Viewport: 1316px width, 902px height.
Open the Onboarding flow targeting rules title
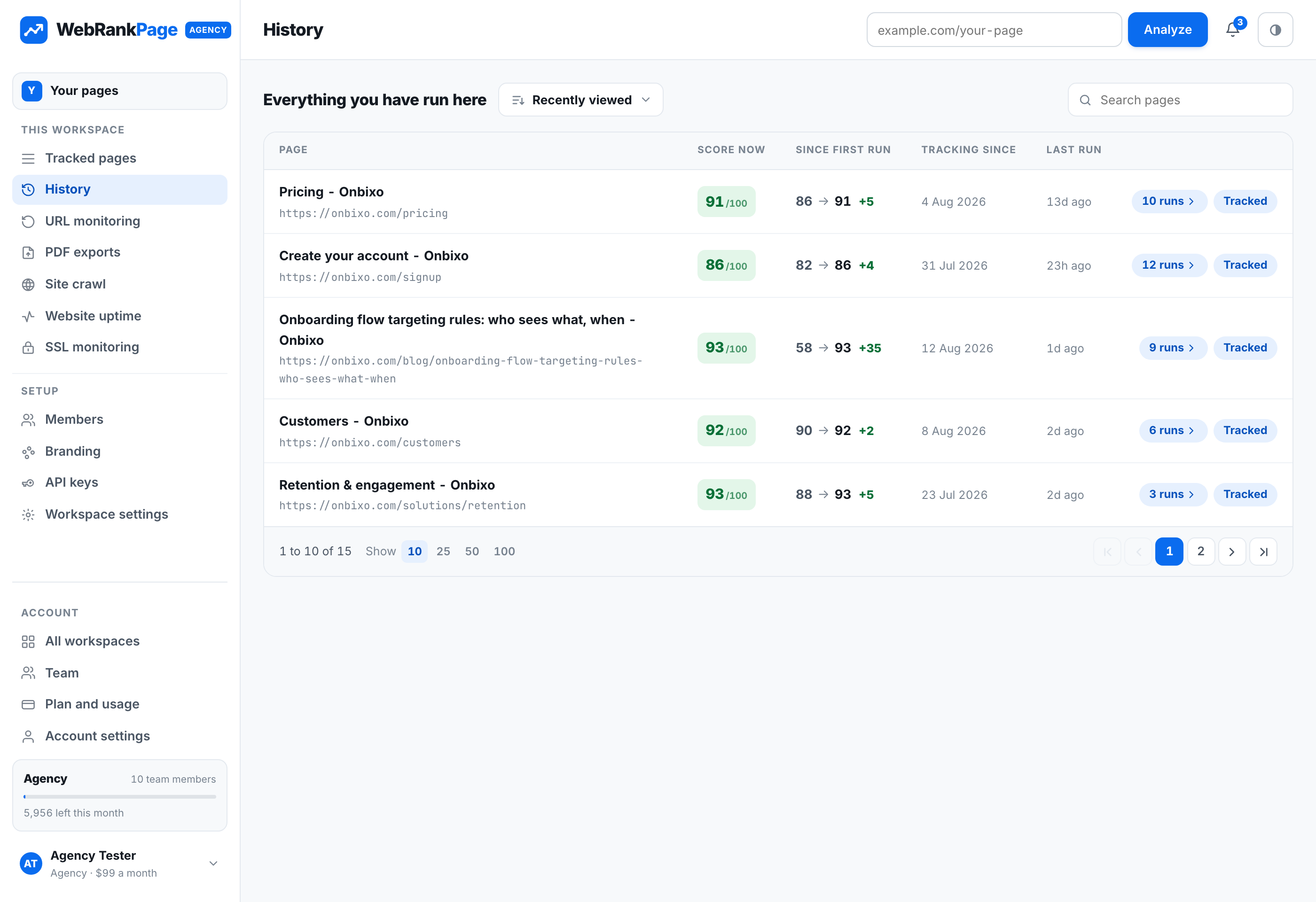457,330
